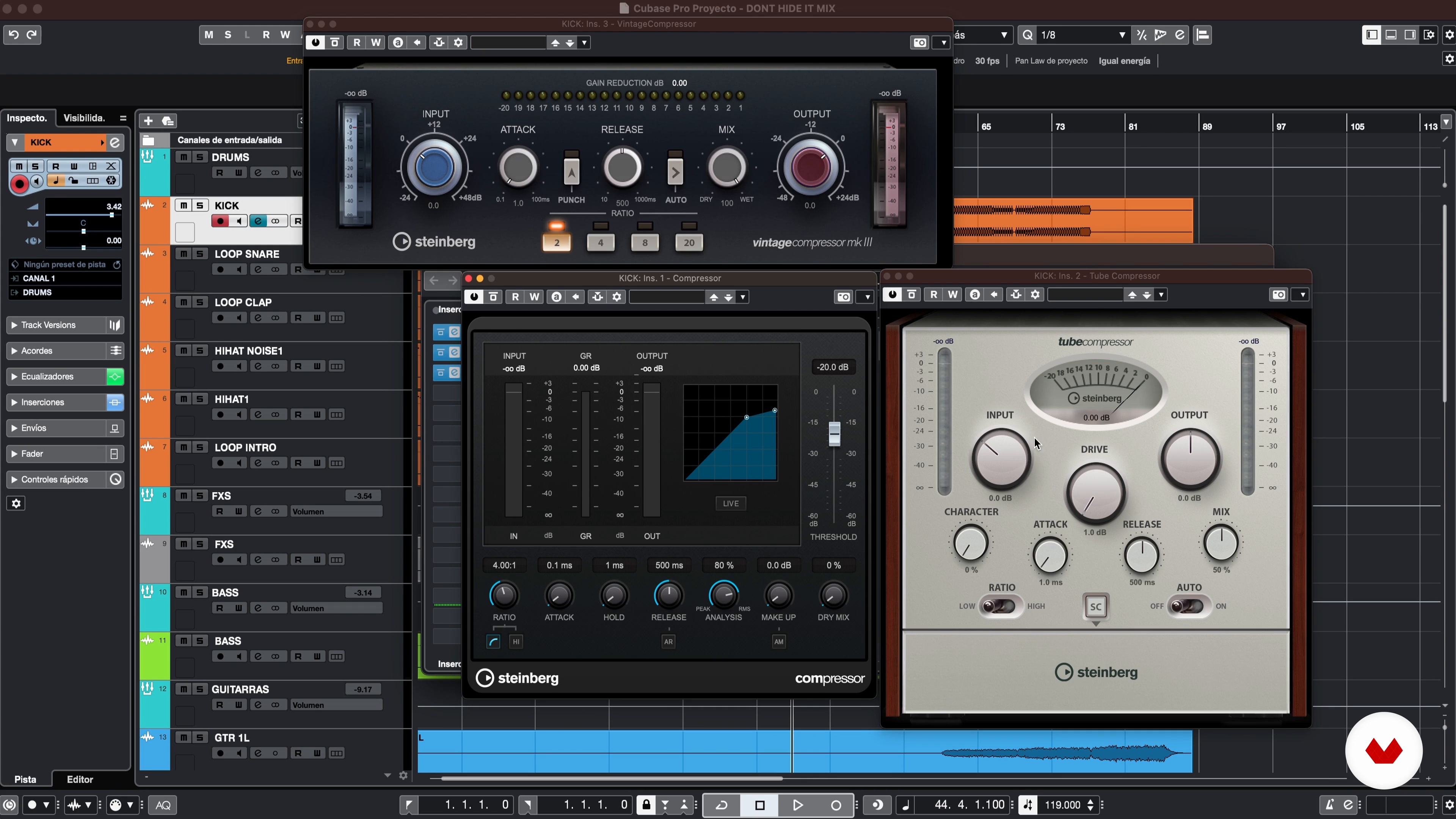Click Igual energía pan law setting
Image resolution: width=1456 pixels, height=819 pixels.
coord(1124,61)
